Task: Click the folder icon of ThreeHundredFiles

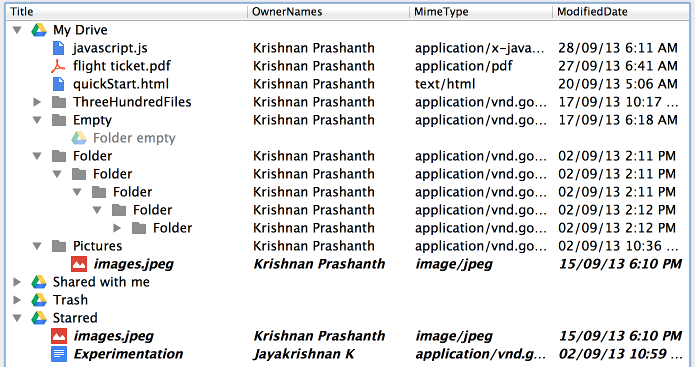Action: [59, 102]
